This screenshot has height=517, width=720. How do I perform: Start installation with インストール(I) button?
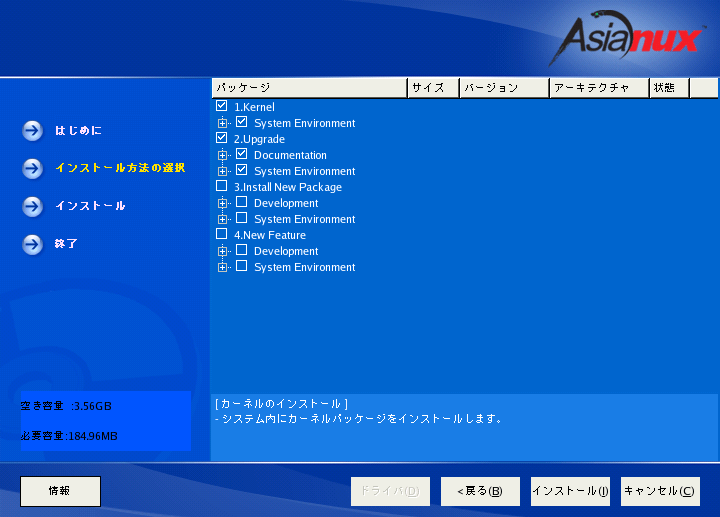[570, 491]
